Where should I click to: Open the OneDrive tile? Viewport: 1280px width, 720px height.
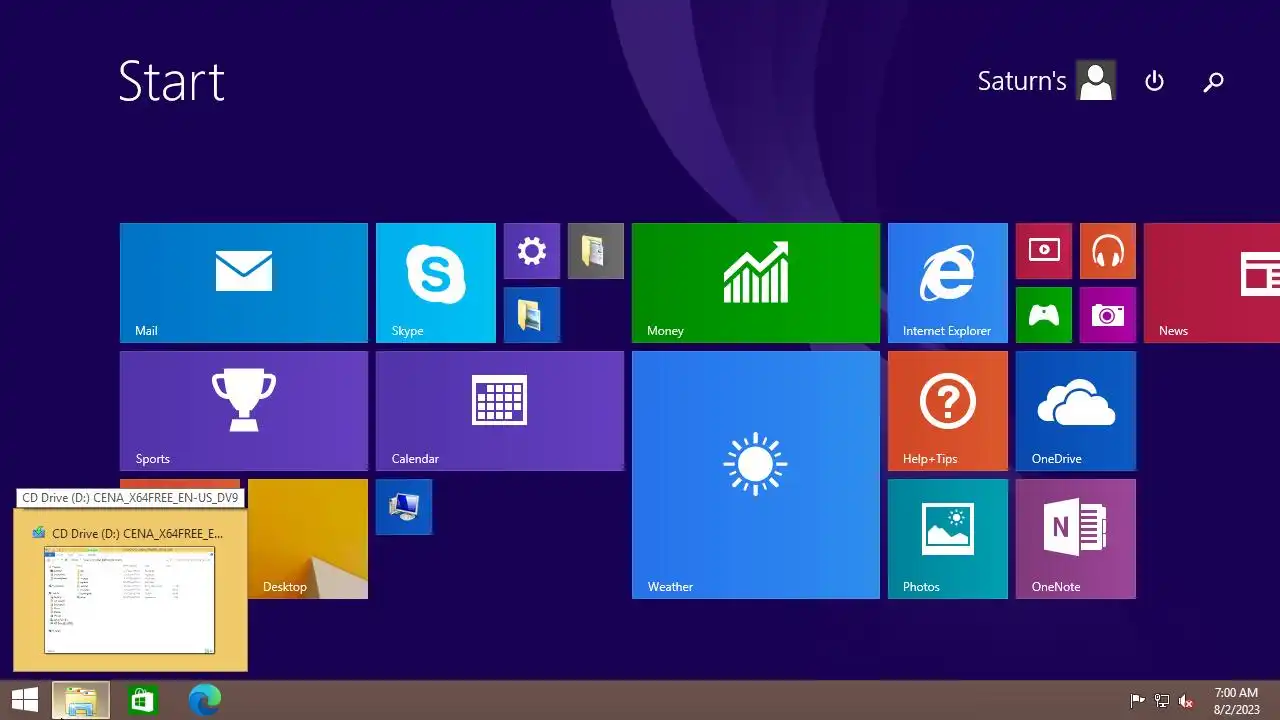(x=1076, y=411)
